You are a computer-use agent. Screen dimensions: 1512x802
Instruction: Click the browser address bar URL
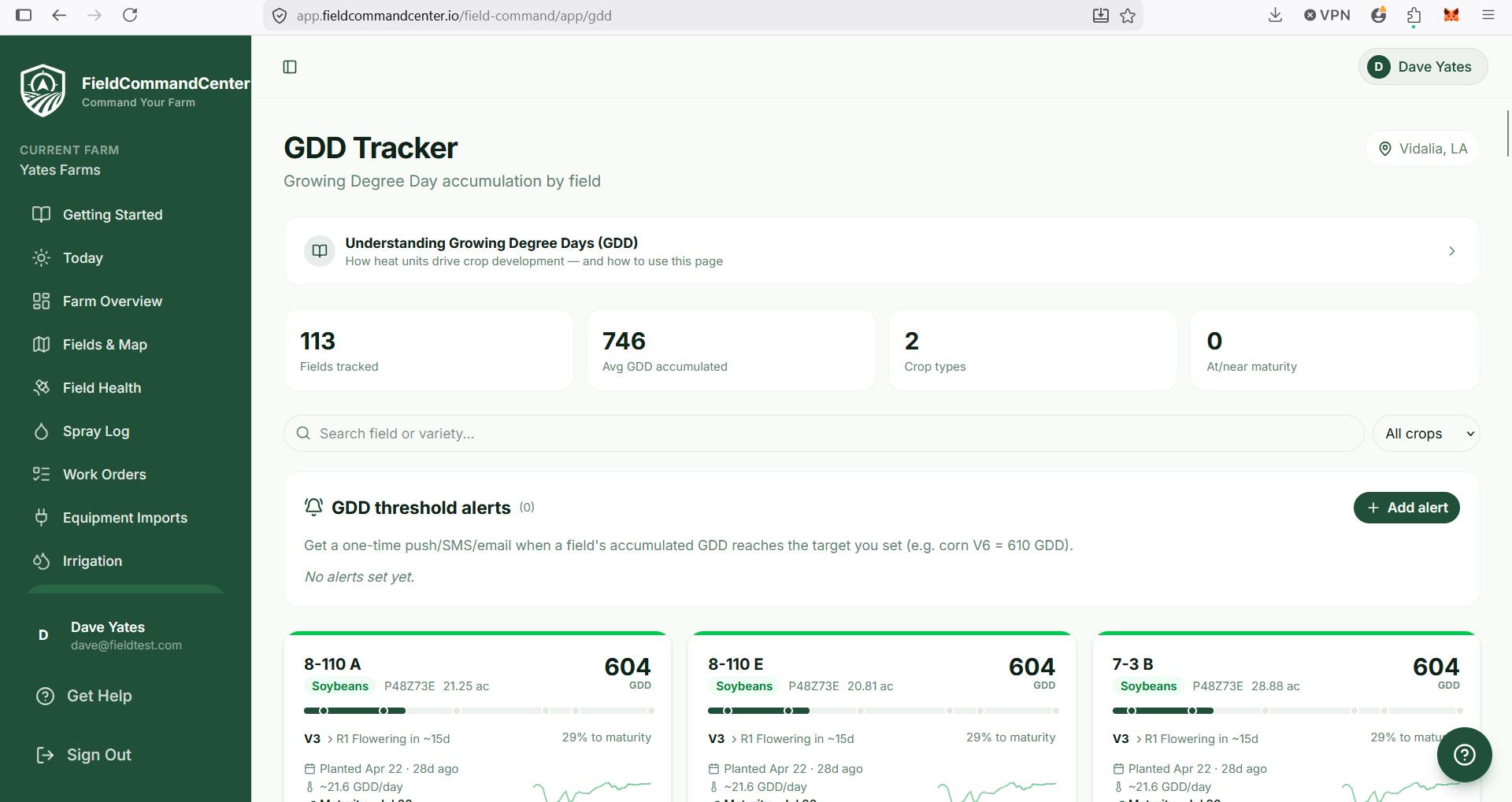(454, 16)
